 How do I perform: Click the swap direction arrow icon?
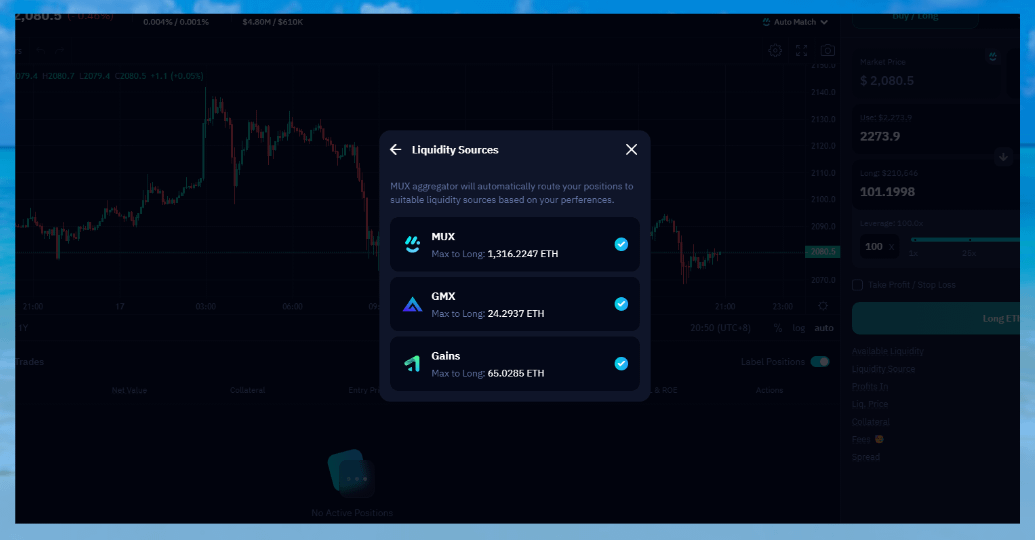pos(1003,157)
